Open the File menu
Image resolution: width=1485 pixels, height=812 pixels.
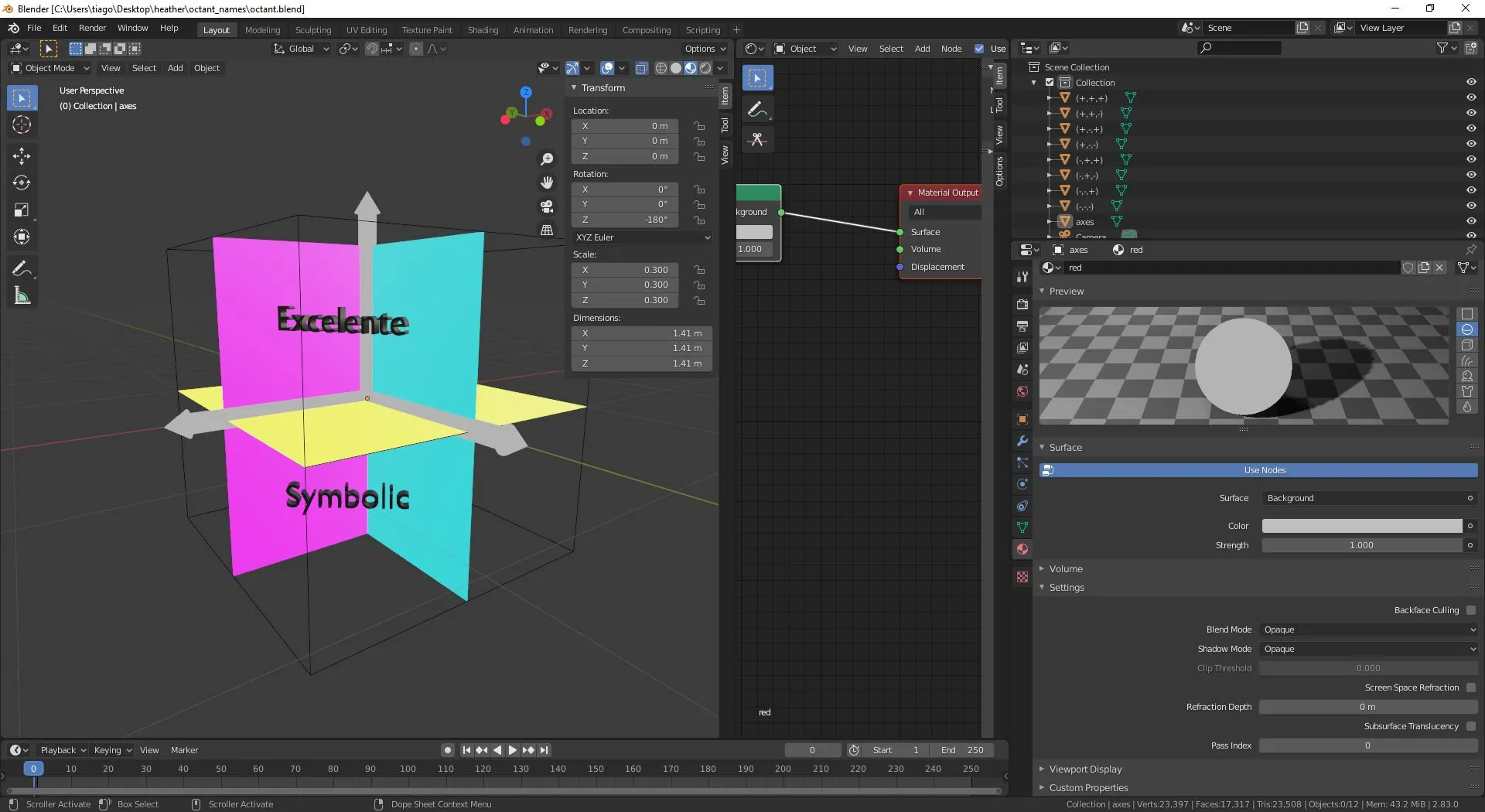(x=34, y=28)
